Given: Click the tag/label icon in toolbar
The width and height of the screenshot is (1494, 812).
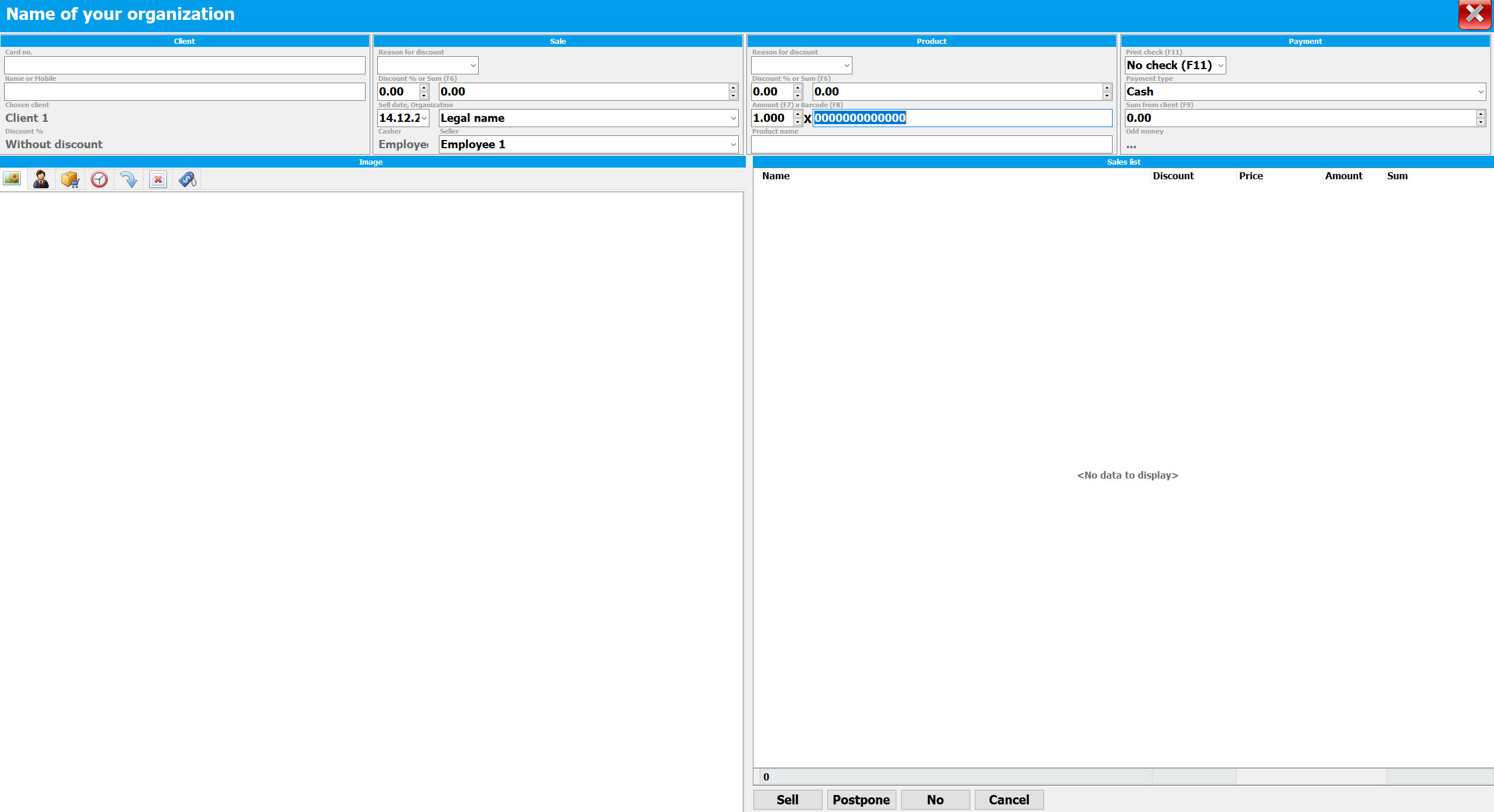Looking at the screenshot, I should (x=186, y=180).
